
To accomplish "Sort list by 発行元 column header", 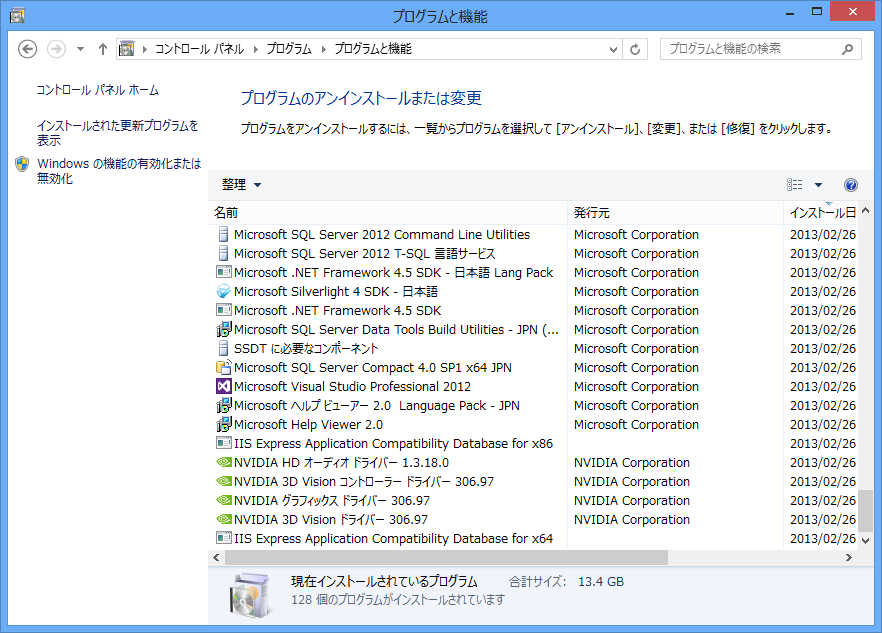I will pos(592,213).
